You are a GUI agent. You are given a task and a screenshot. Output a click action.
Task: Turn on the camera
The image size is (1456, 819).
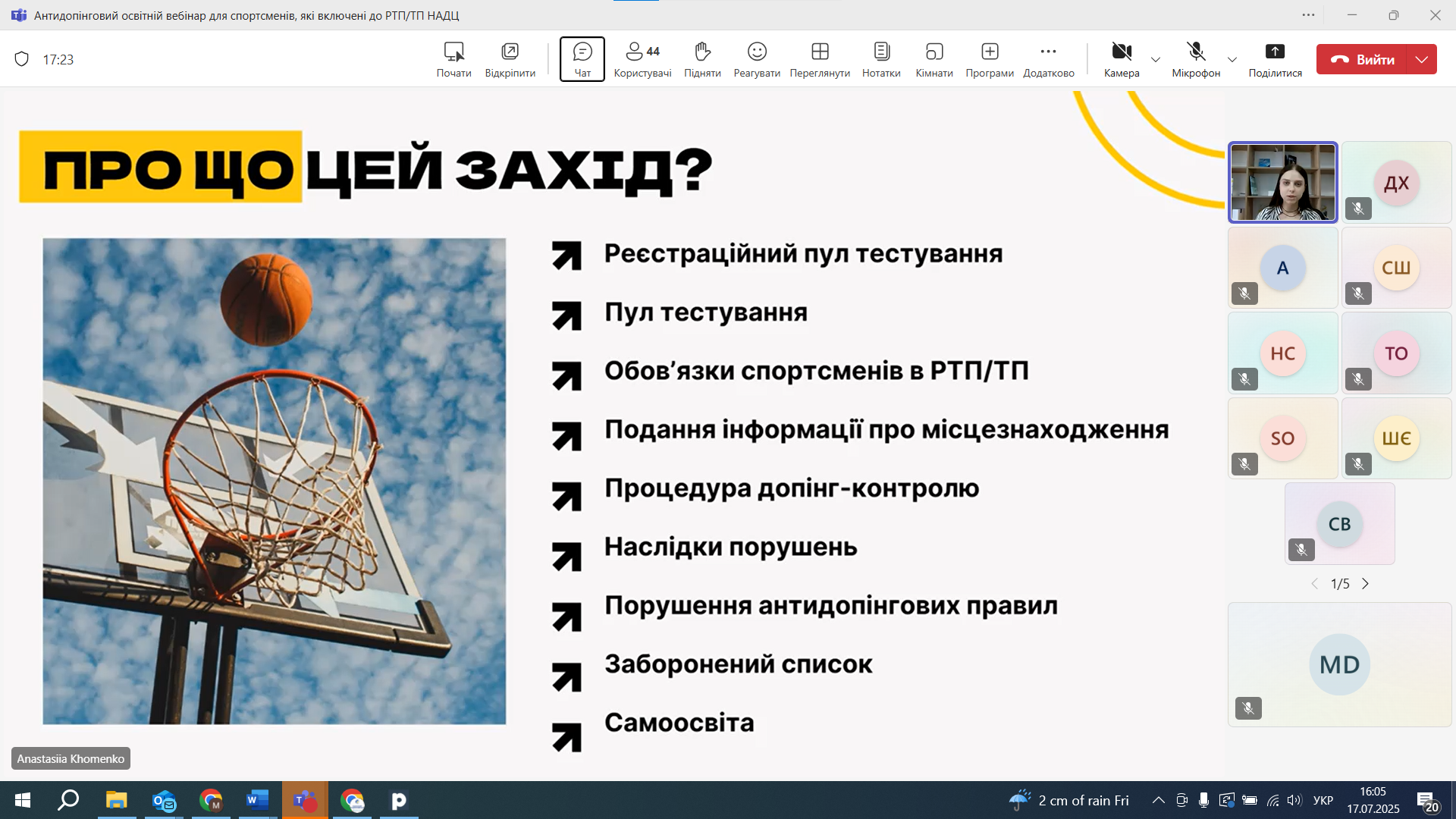(1122, 59)
